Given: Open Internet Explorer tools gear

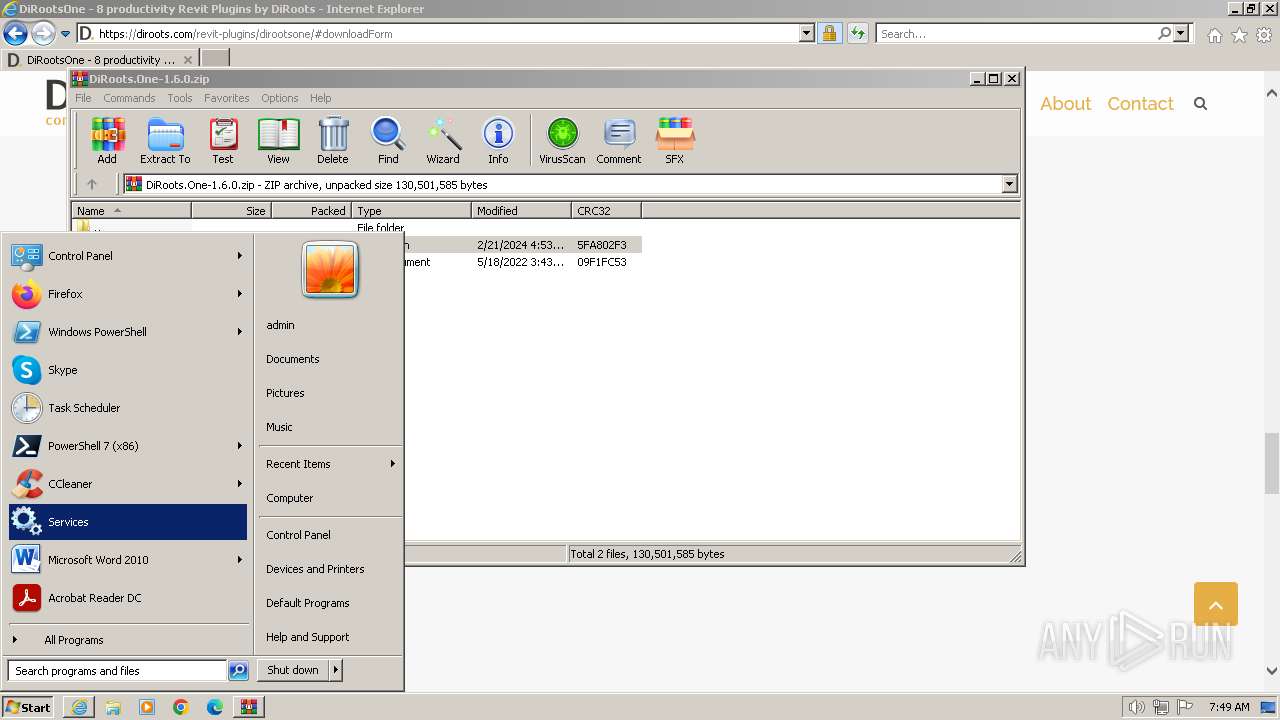Looking at the screenshot, I should [1264, 35].
